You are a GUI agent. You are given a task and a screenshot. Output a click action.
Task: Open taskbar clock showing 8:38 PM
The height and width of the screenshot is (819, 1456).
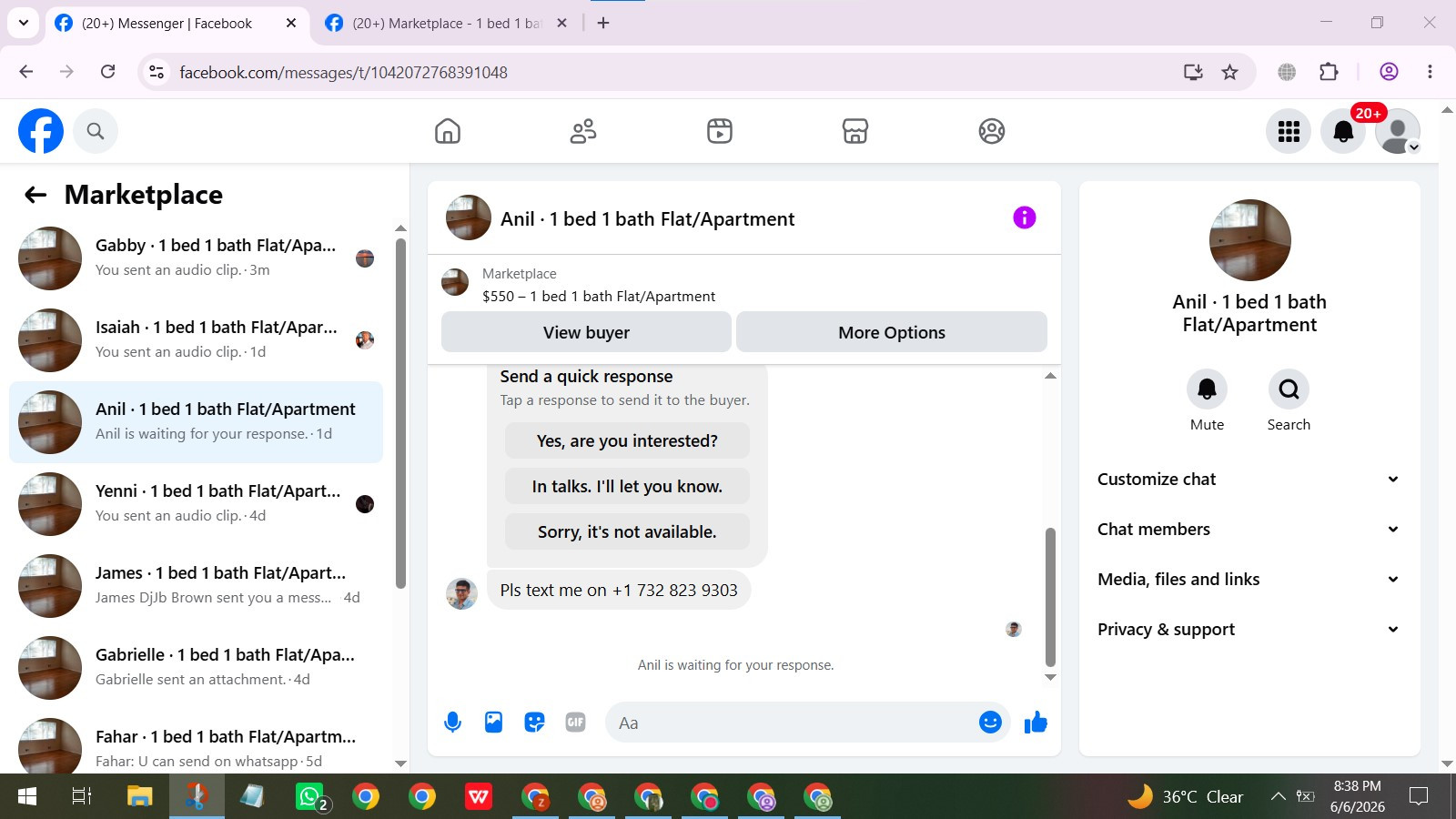[x=1357, y=796]
